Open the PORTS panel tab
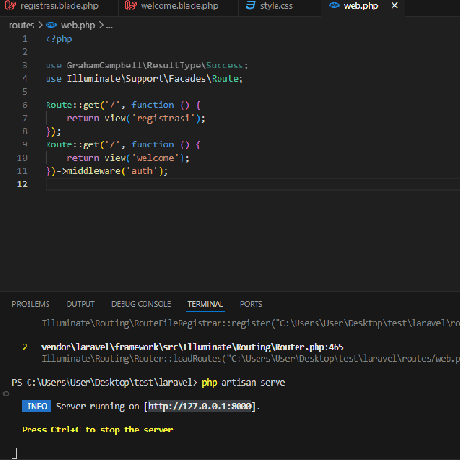 point(251,304)
